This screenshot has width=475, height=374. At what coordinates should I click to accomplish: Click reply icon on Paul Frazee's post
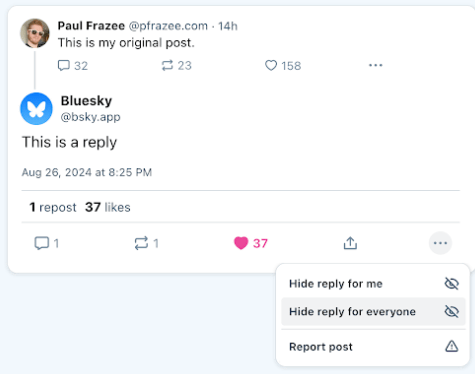[x=64, y=65]
